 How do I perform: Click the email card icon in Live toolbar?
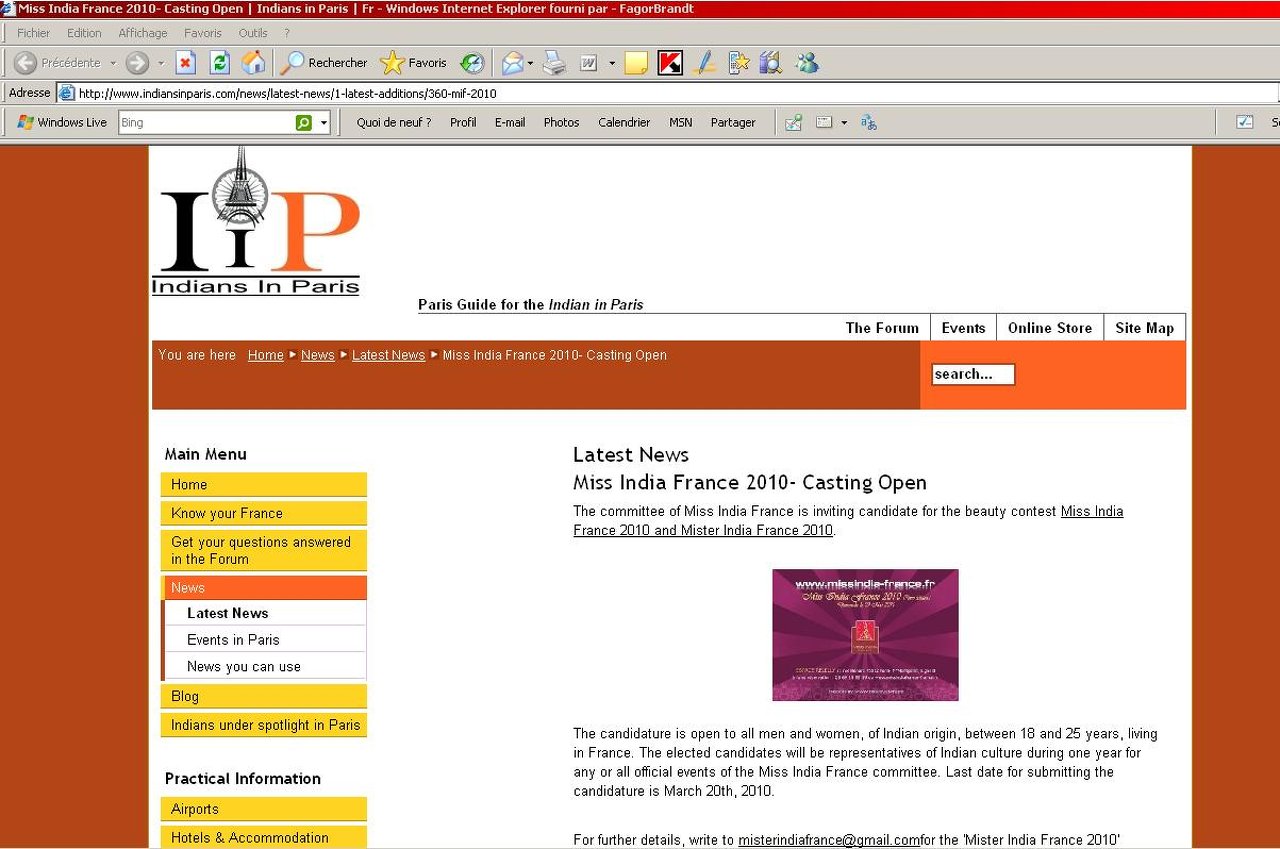(x=824, y=123)
